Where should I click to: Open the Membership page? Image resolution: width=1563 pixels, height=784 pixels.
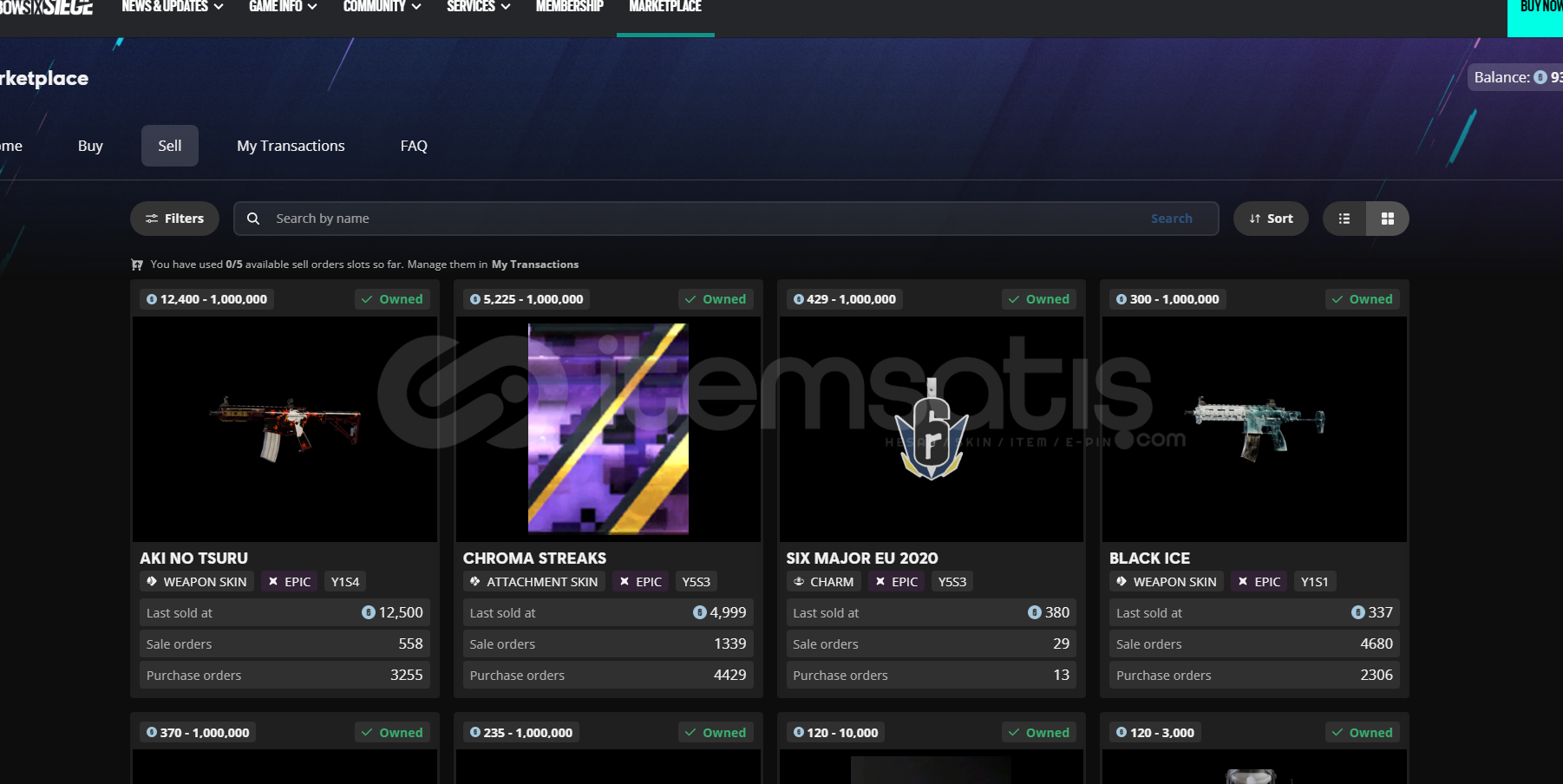coord(569,7)
